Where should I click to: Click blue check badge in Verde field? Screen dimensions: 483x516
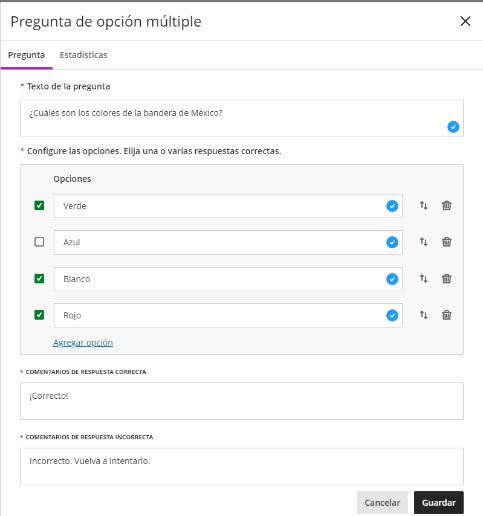[392, 206]
